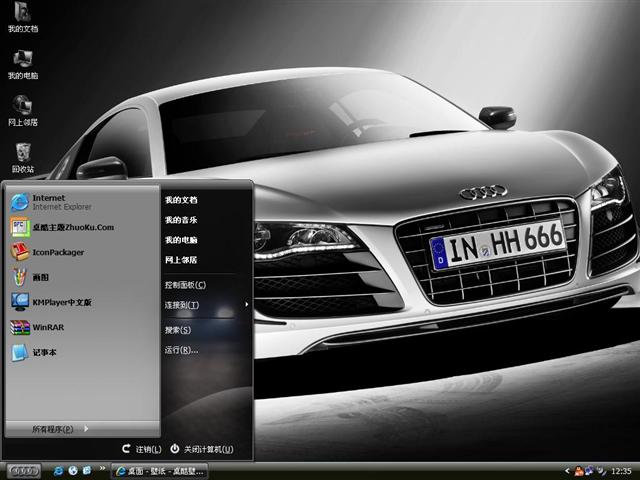The height and width of the screenshot is (480, 640).
Task: Open Internet Explorer from the Start menu
Action: pyautogui.click(x=48, y=201)
